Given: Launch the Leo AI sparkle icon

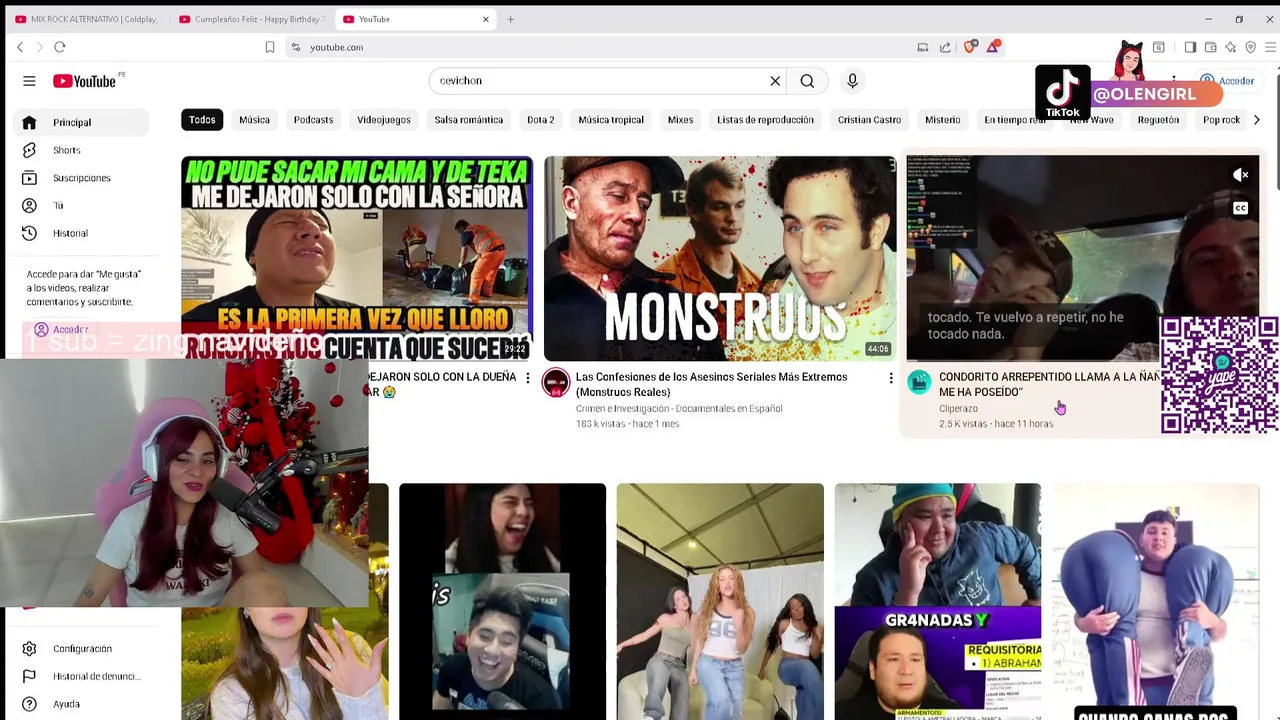Looking at the screenshot, I should (x=1230, y=47).
